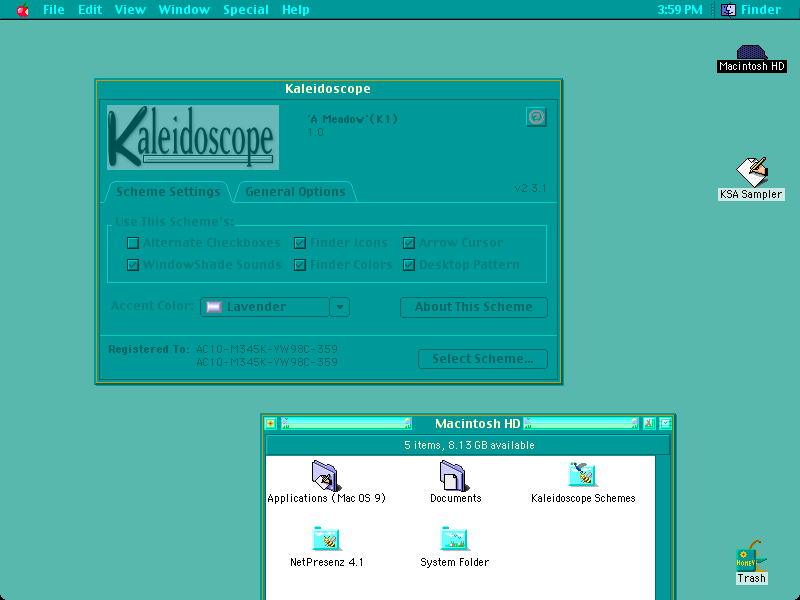Click the Select Scheme... button
The height and width of the screenshot is (600, 800).
pyautogui.click(x=483, y=359)
